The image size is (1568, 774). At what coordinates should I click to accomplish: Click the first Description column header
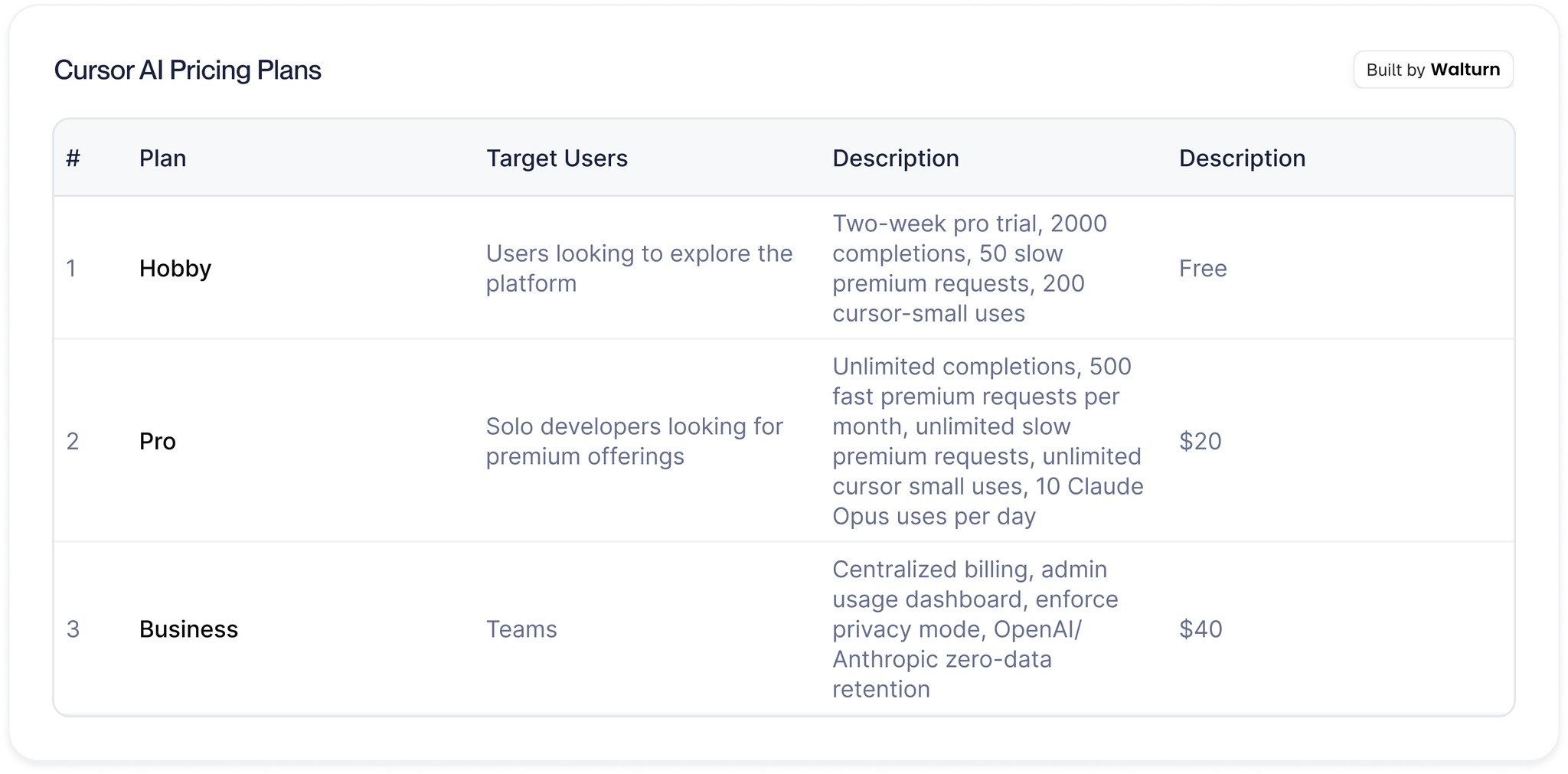895,158
